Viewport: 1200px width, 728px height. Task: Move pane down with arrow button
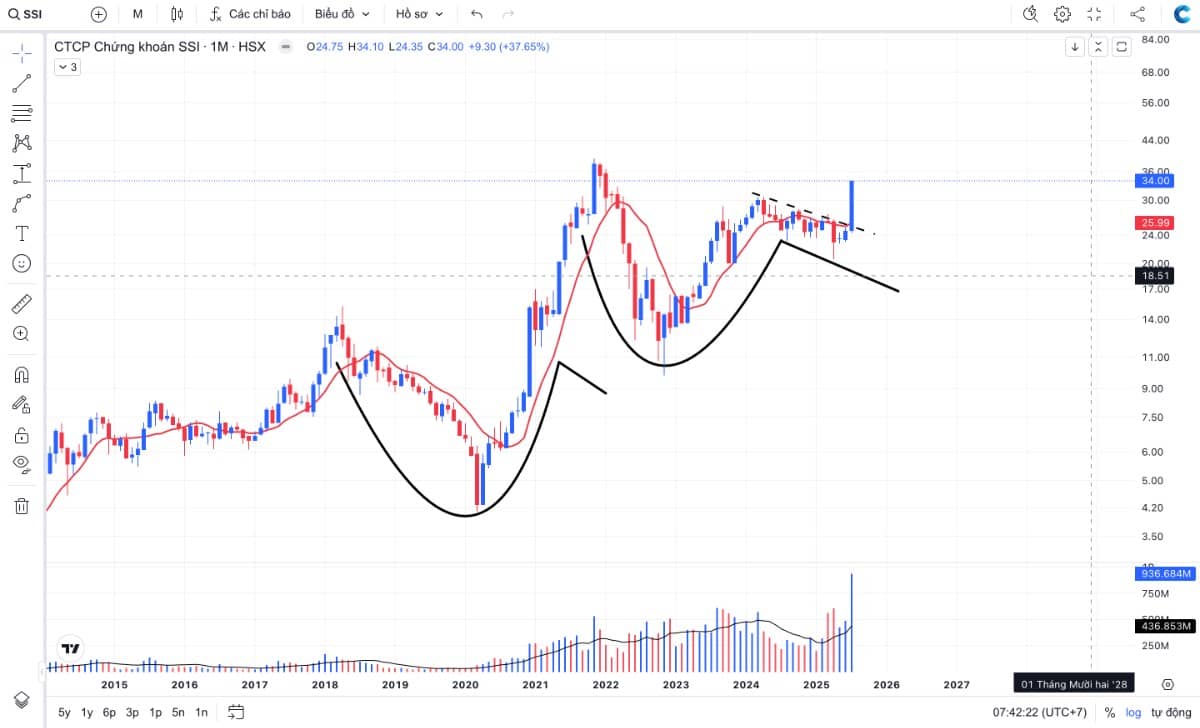pyautogui.click(x=1074, y=46)
